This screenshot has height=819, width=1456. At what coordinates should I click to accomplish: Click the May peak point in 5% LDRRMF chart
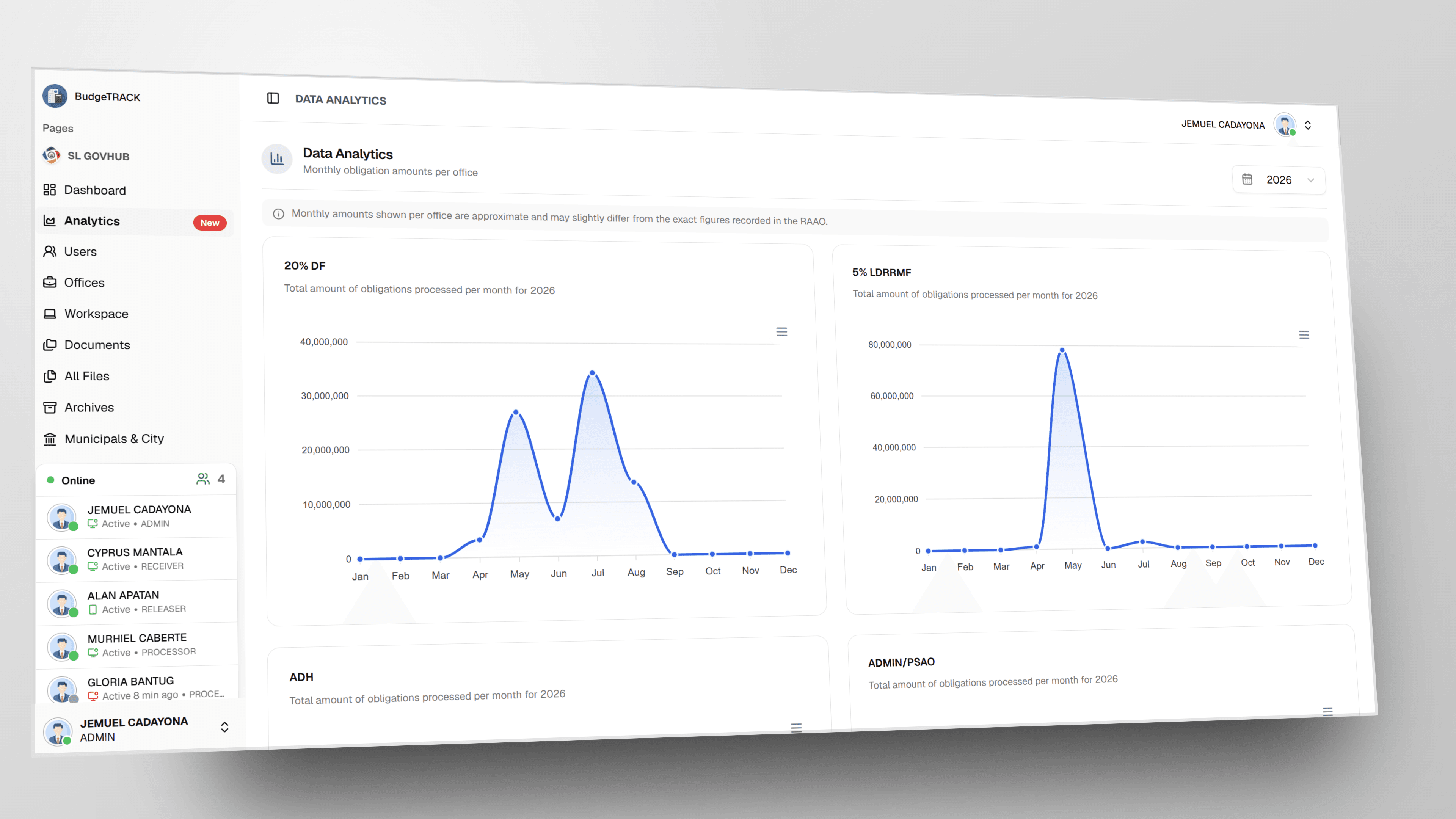(1062, 350)
